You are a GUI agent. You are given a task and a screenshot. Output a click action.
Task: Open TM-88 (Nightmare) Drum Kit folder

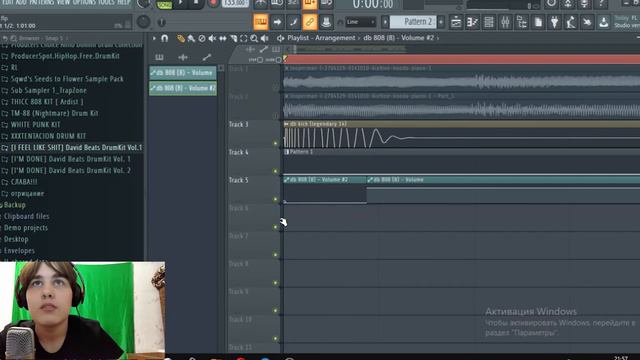point(54,113)
